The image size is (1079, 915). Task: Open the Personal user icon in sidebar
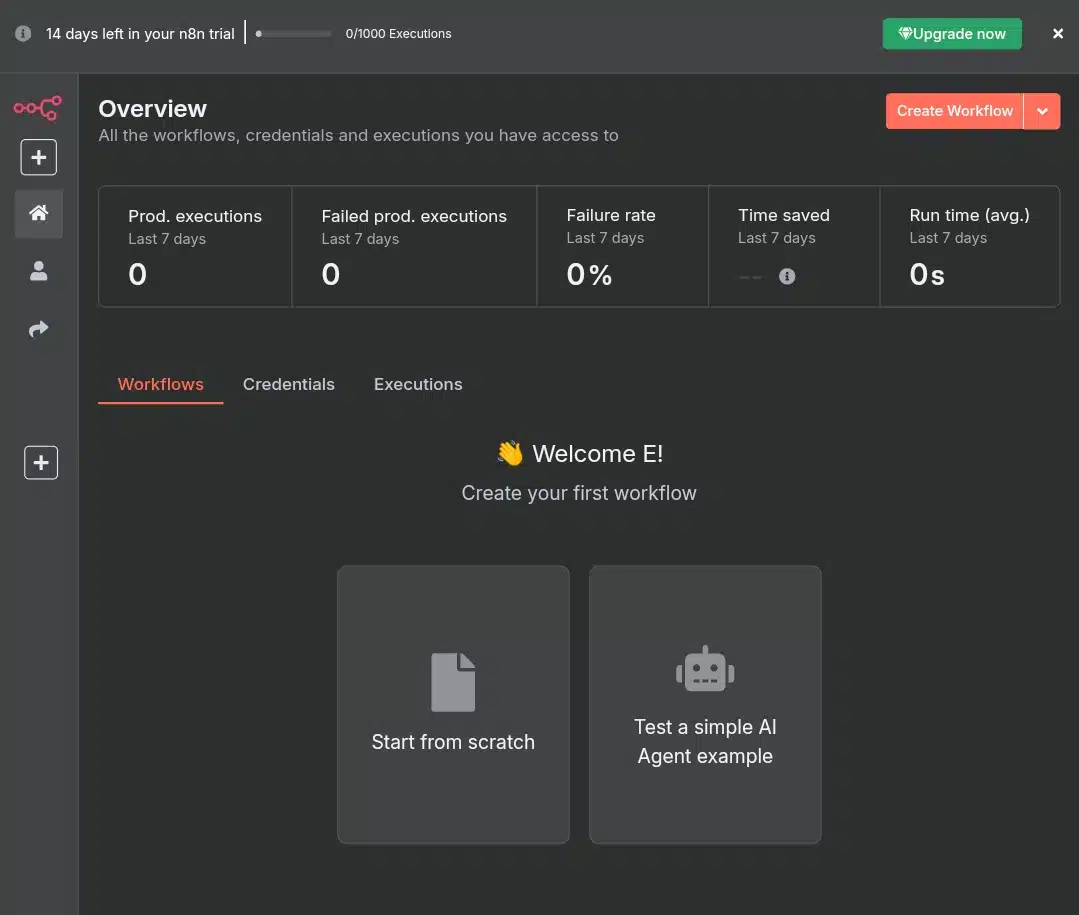point(39,271)
